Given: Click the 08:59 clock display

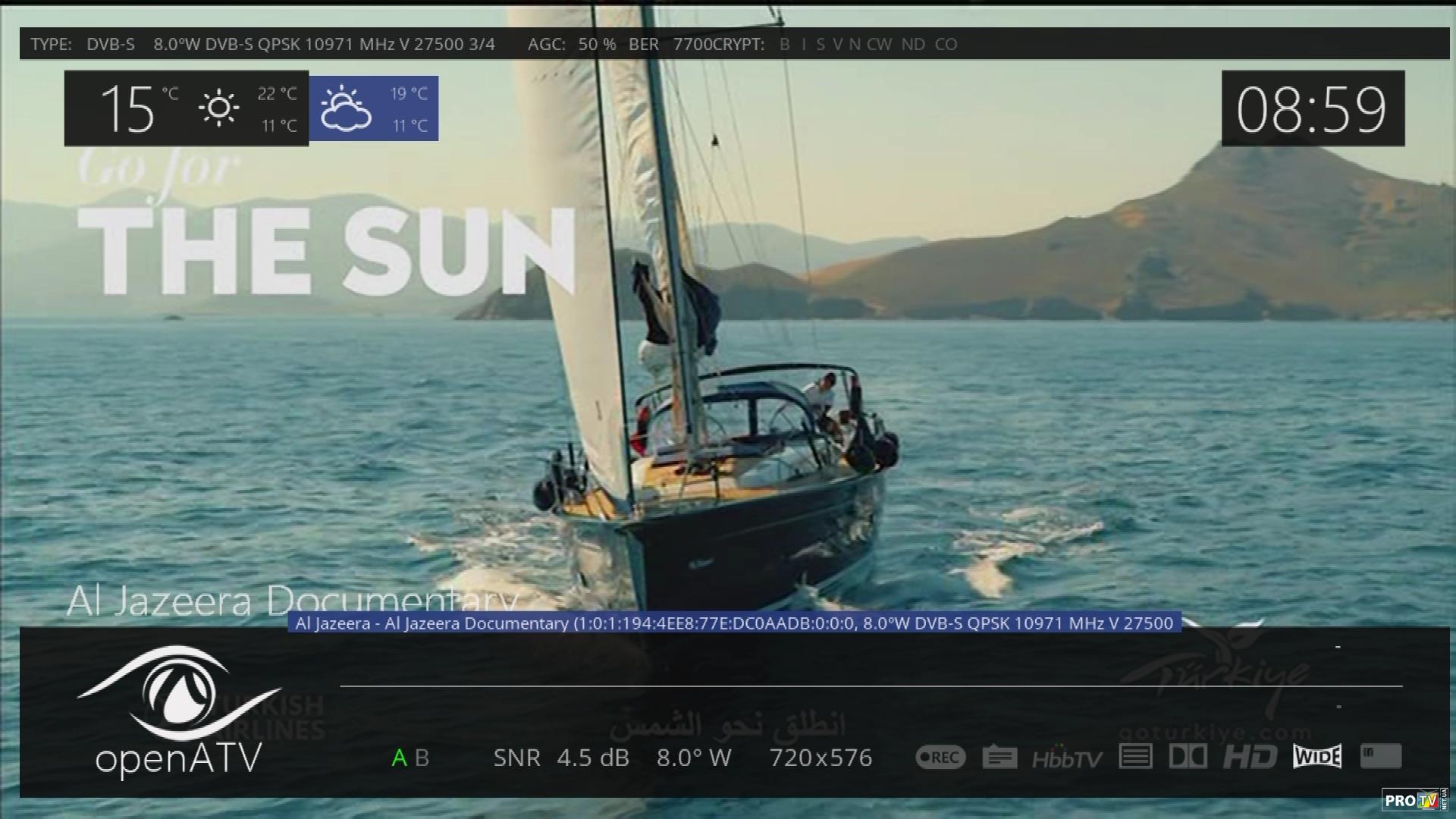Looking at the screenshot, I should (x=1312, y=108).
